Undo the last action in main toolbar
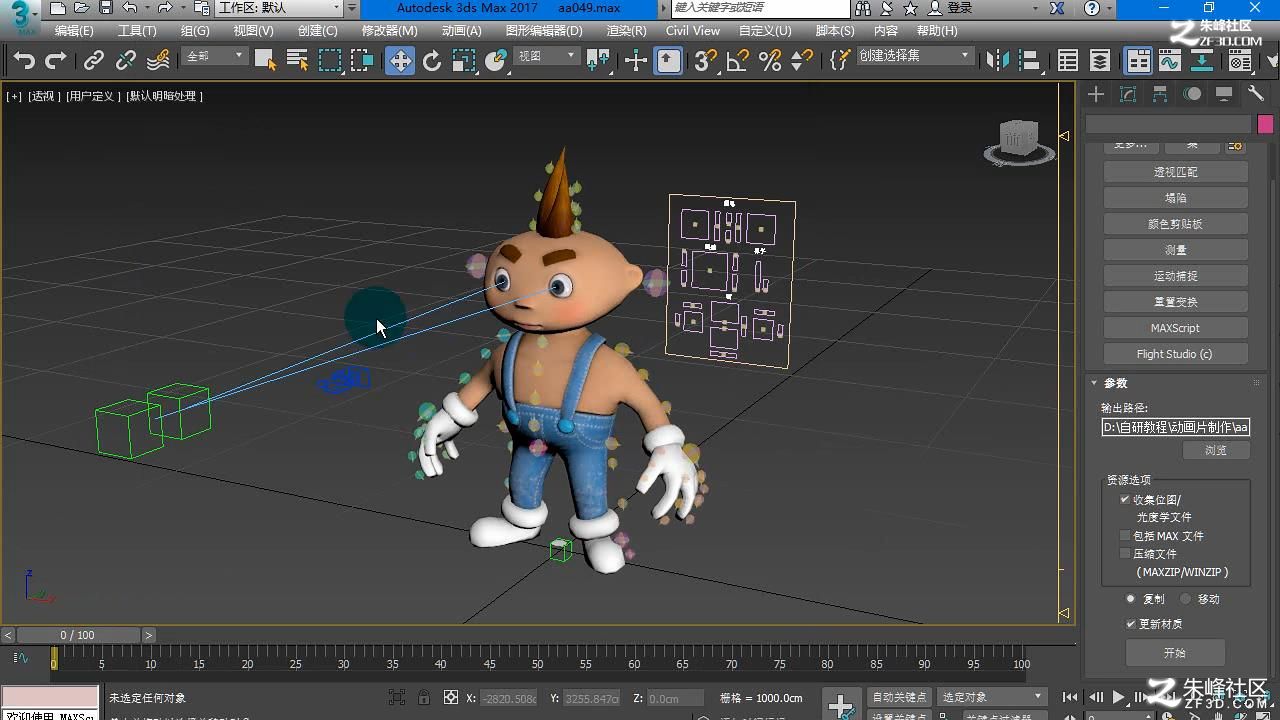The image size is (1280, 720). tap(24, 61)
